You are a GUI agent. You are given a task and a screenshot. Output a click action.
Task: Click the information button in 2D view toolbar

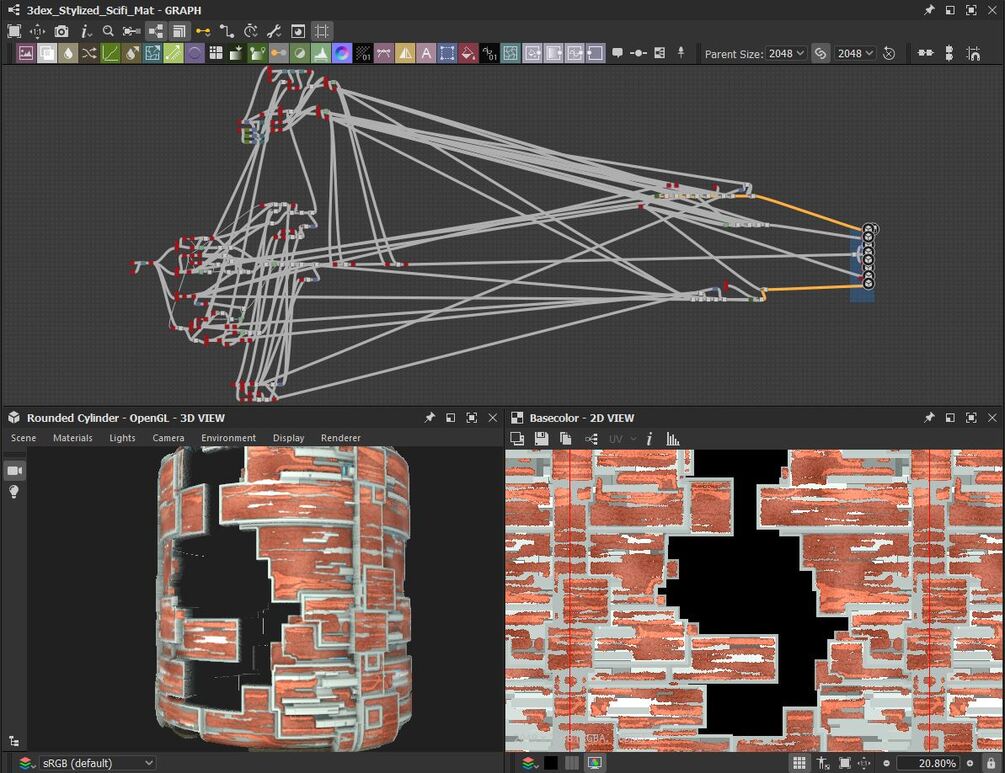click(x=649, y=438)
